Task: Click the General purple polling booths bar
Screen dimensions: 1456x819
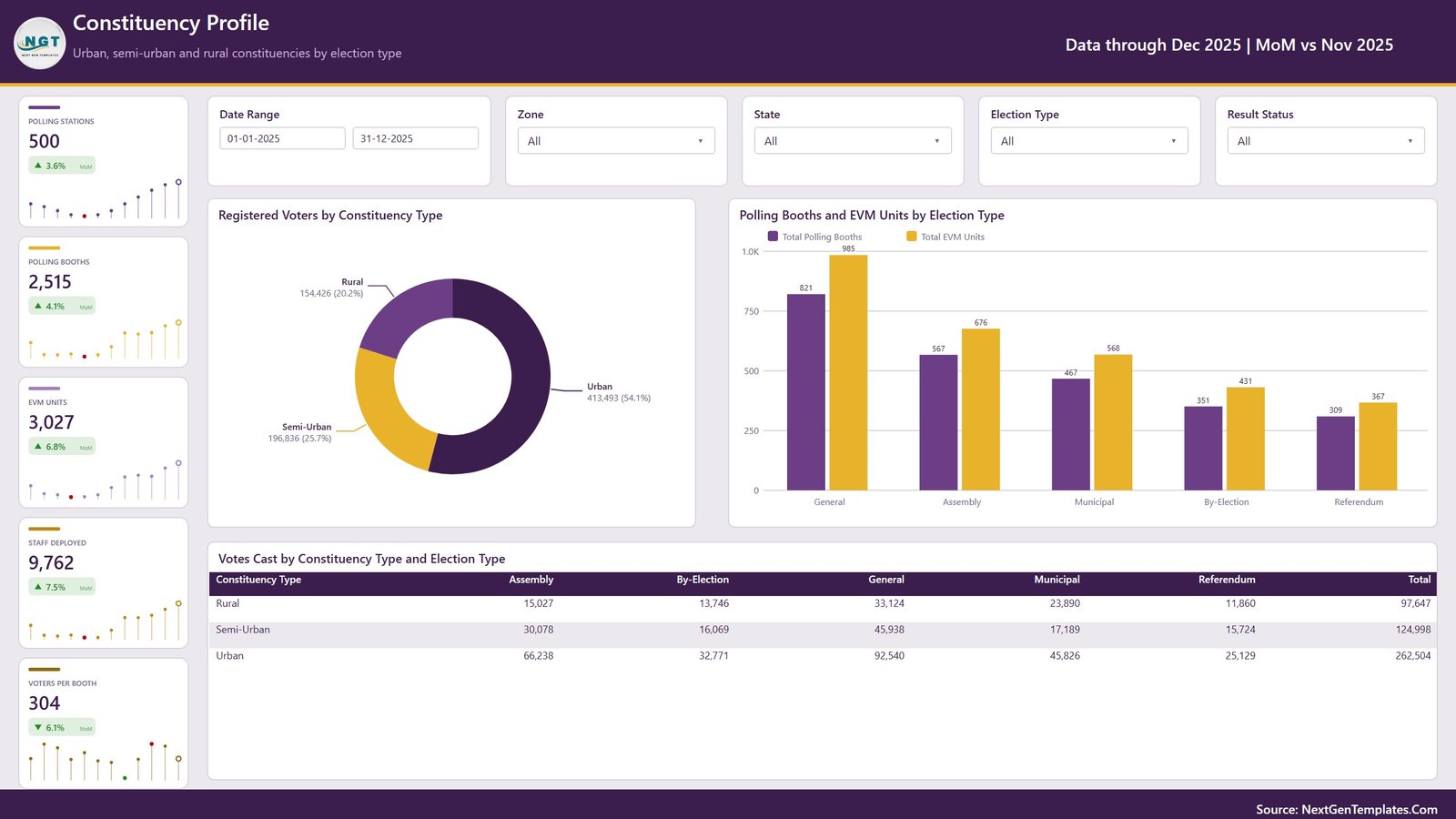Action: [x=806, y=392]
